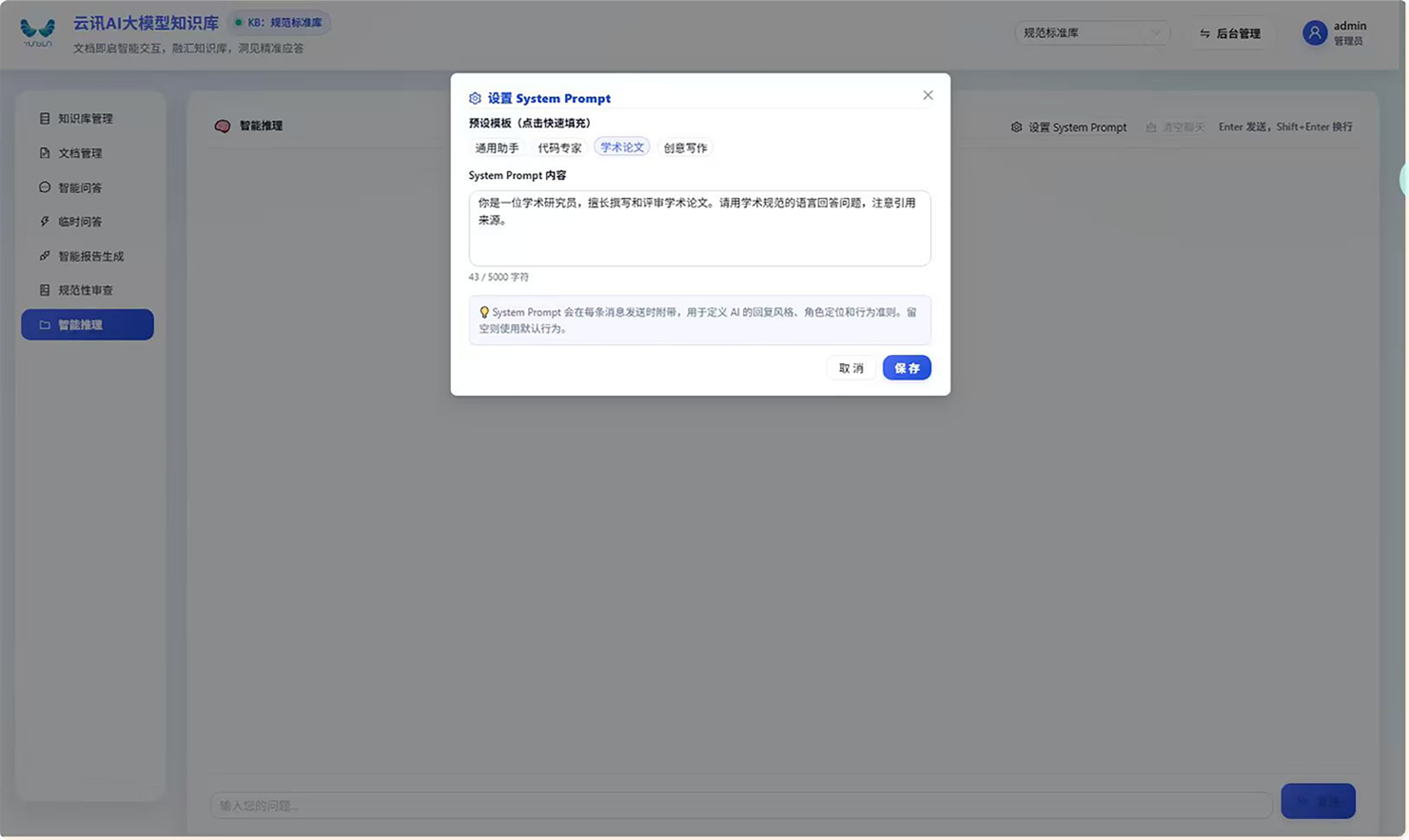Click the 智能推理 folder icon

pos(45,324)
